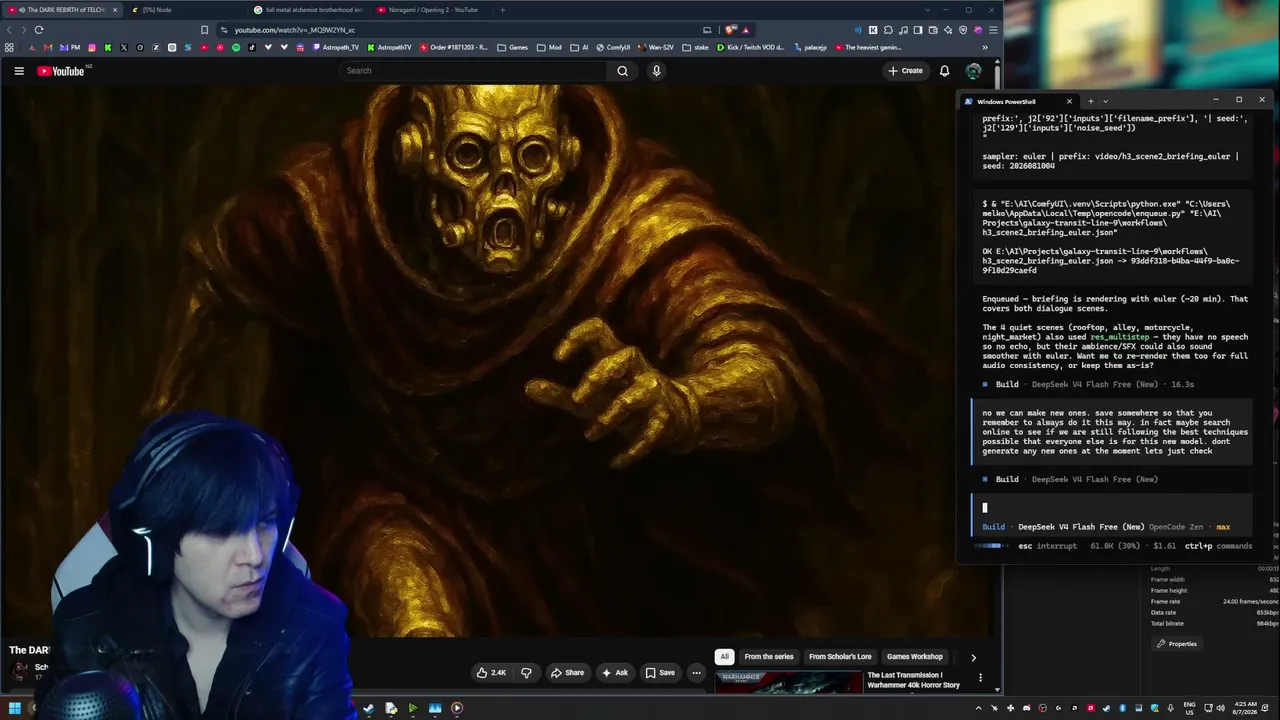
Task: Open the stake bookmark folder
Action: coord(695,47)
